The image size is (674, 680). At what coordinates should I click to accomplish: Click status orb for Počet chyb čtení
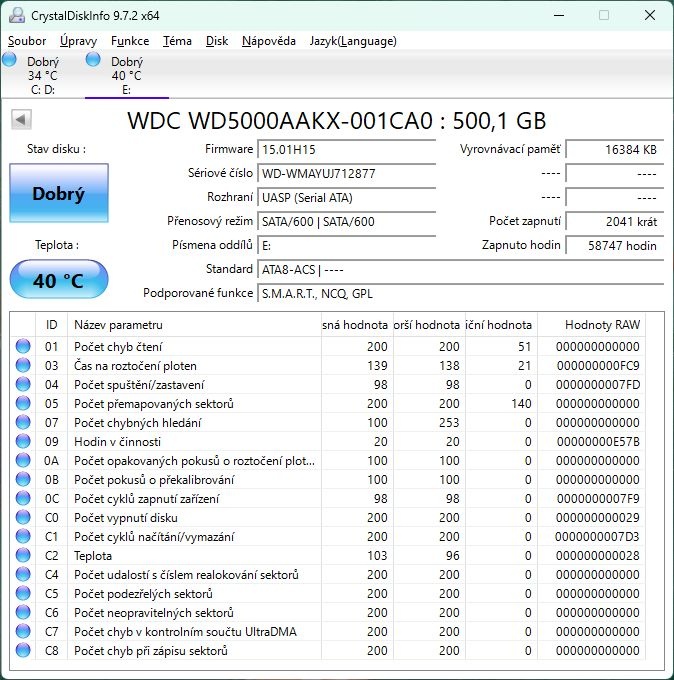23,347
